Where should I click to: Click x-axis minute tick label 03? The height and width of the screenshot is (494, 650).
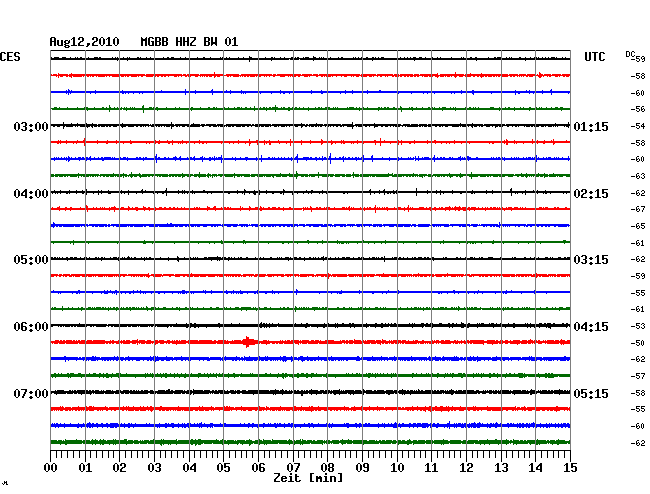[154, 467]
